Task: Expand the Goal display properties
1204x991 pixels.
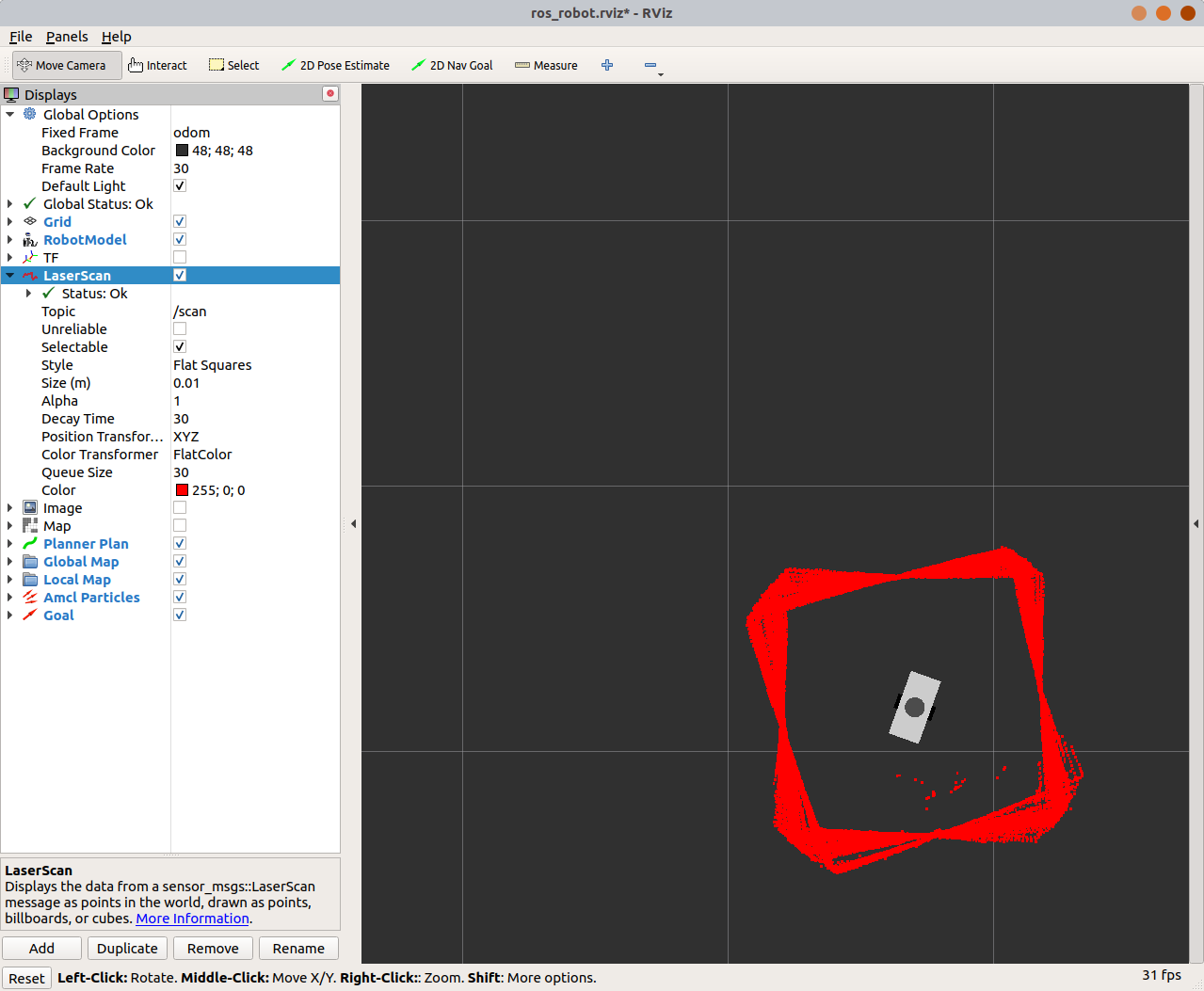Action: [10, 615]
